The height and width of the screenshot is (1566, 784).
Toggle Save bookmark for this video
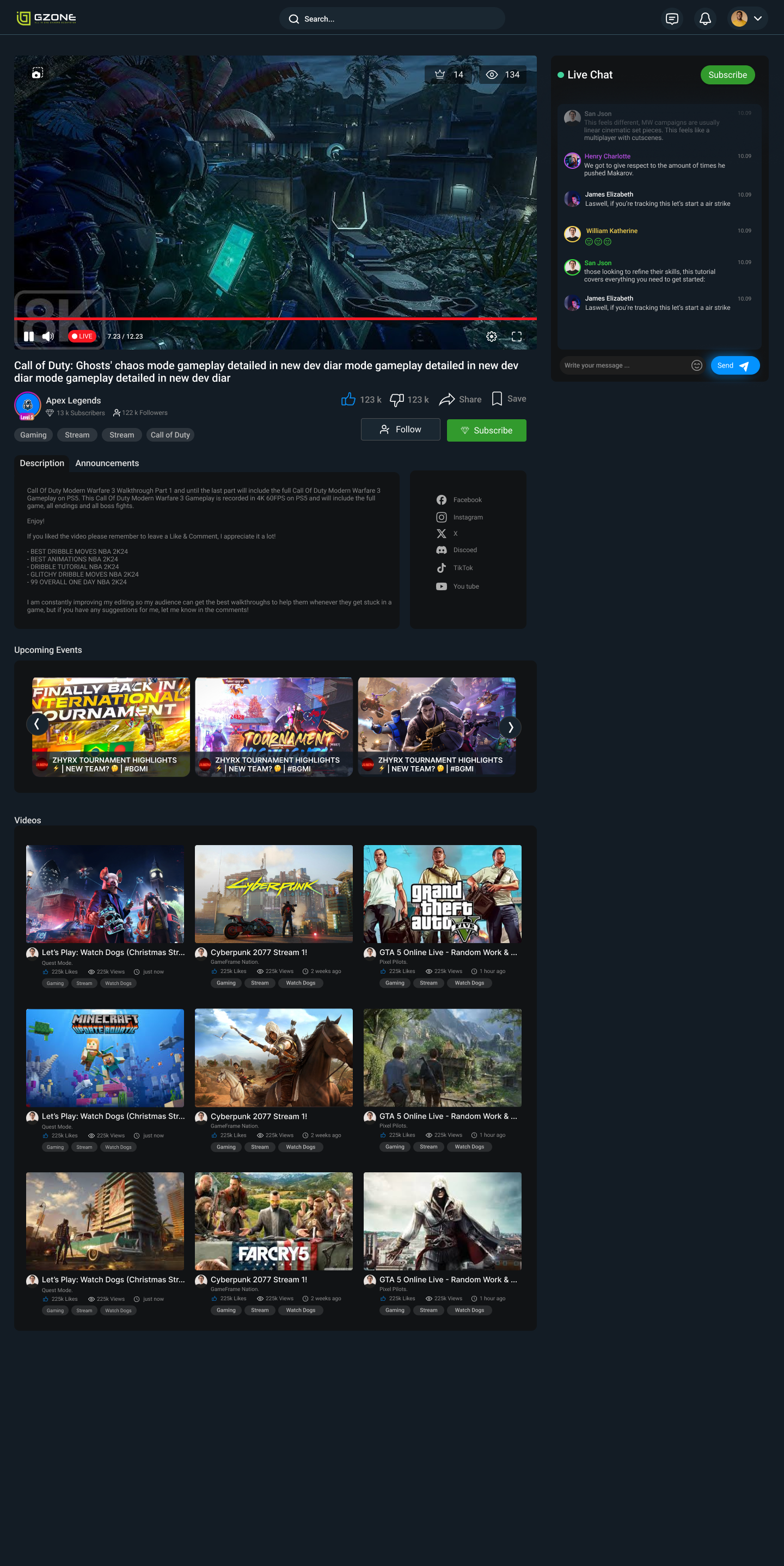point(497,399)
